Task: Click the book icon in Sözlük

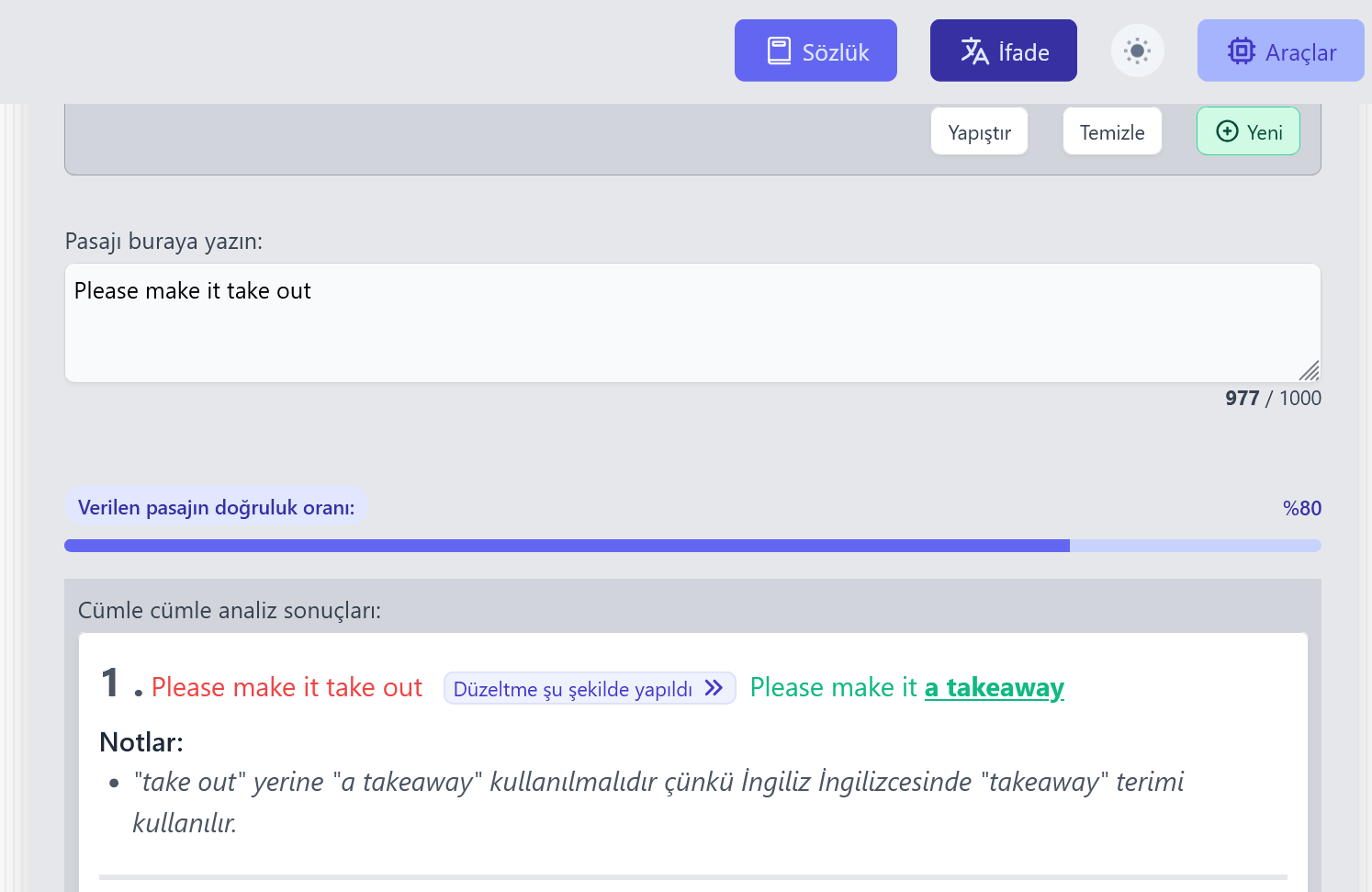Action: click(x=779, y=51)
